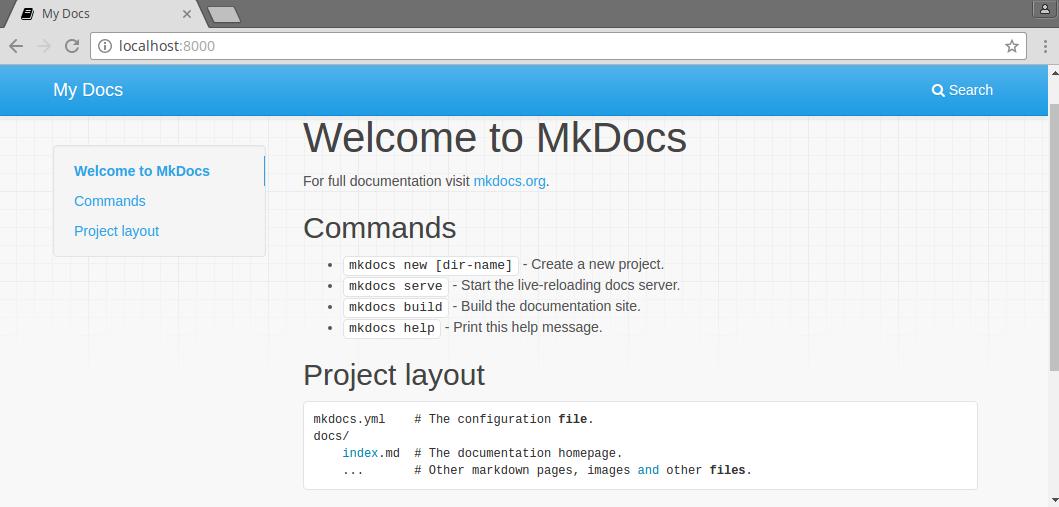The height and width of the screenshot is (507, 1059).
Task: Go back using the browser back arrow
Action: point(16,46)
